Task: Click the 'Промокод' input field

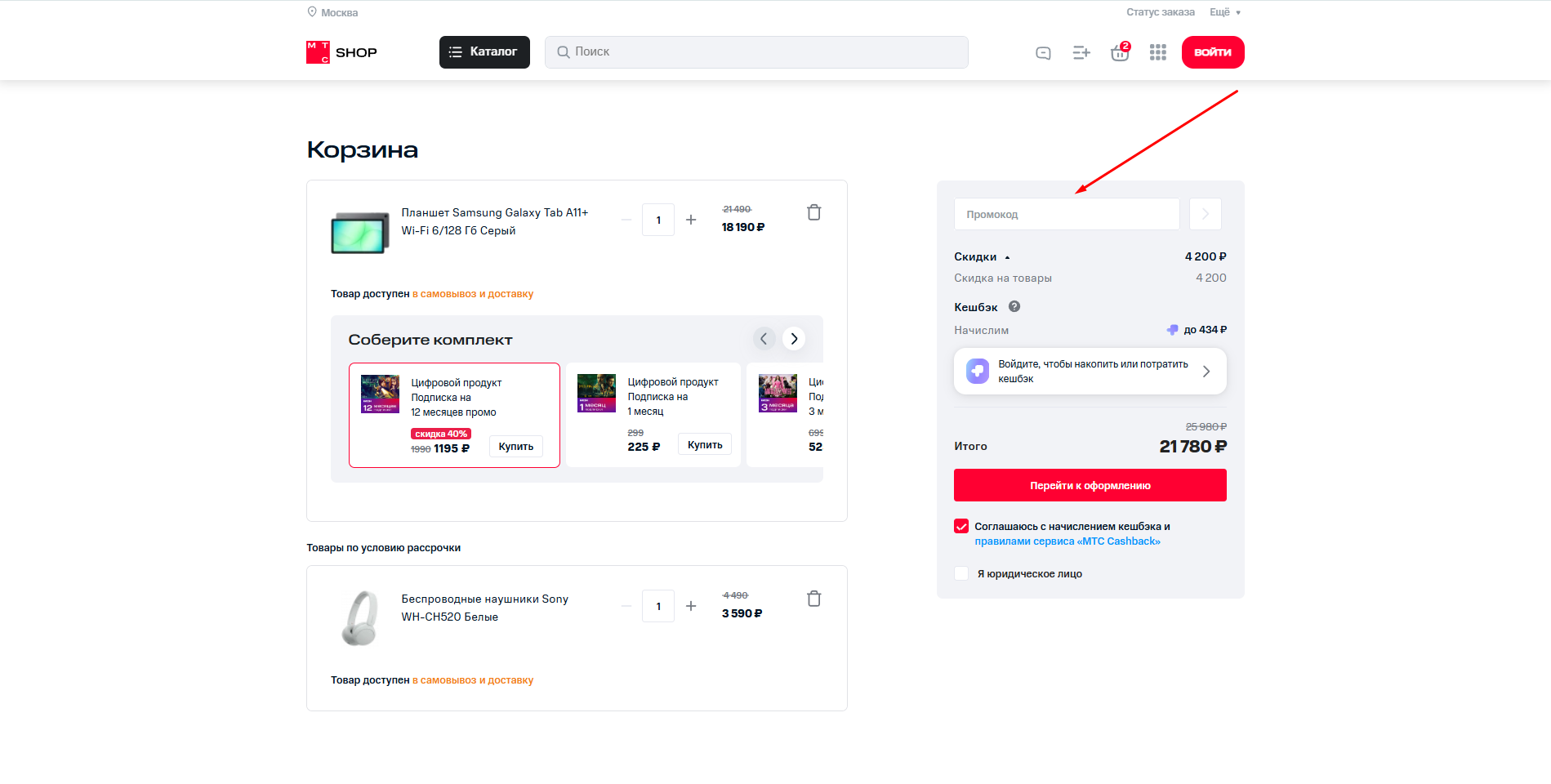Action: pyautogui.click(x=1066, y=215)
